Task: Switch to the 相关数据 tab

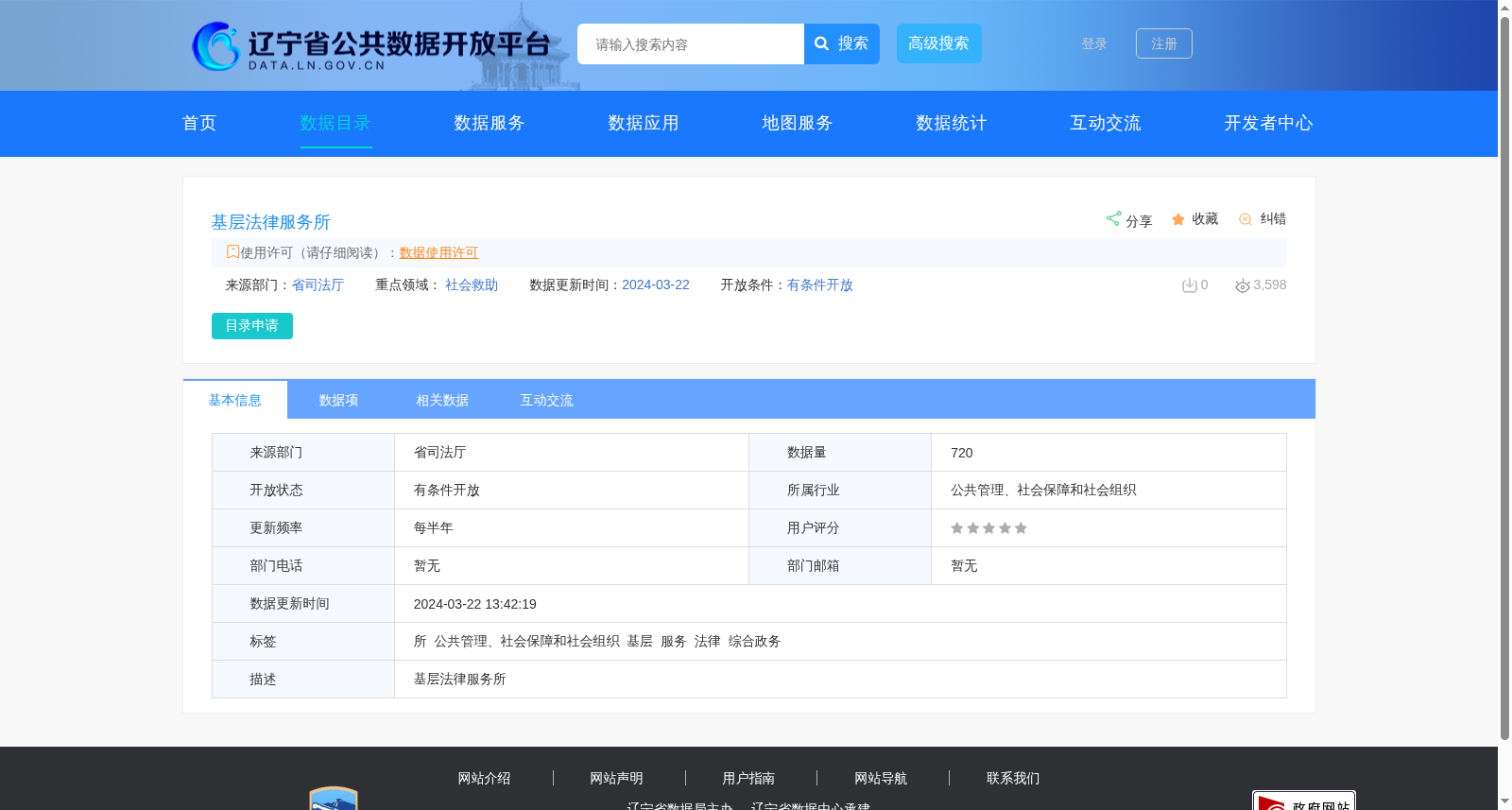Action: [x=442, y=400]
